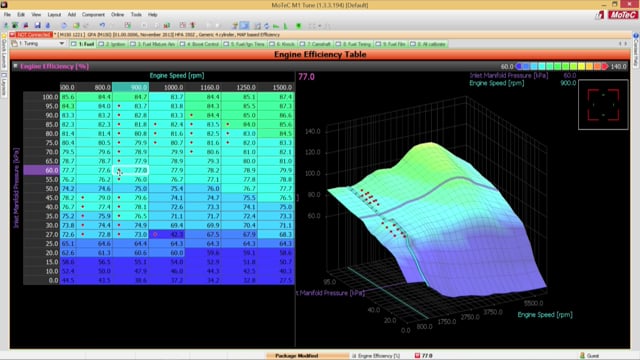Screen dimensions: 640x360
Task: Click the Engine Efficiency panel header icon
Action: point(15,66)
